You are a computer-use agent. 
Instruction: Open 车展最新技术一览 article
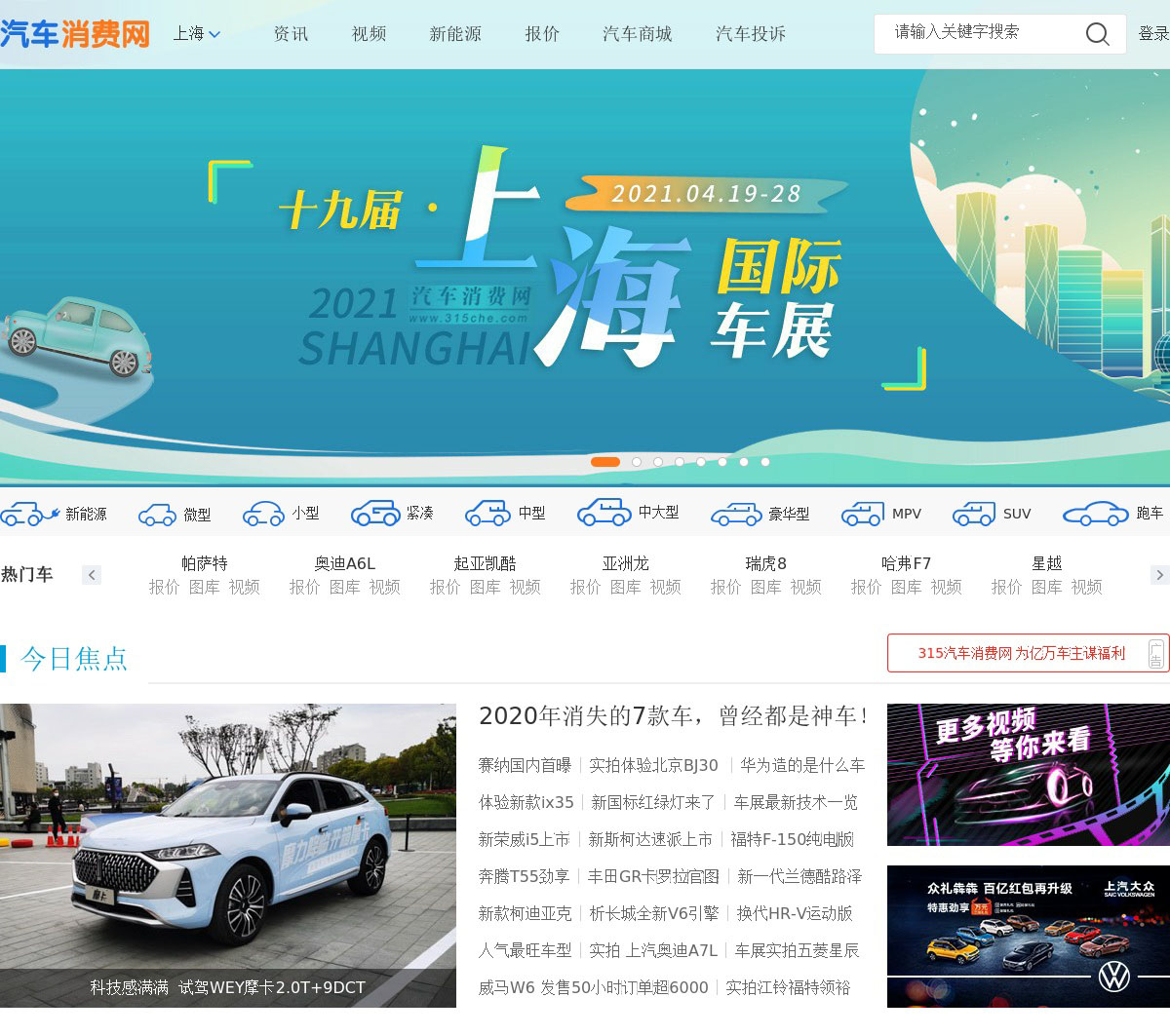tap(796, 802)
